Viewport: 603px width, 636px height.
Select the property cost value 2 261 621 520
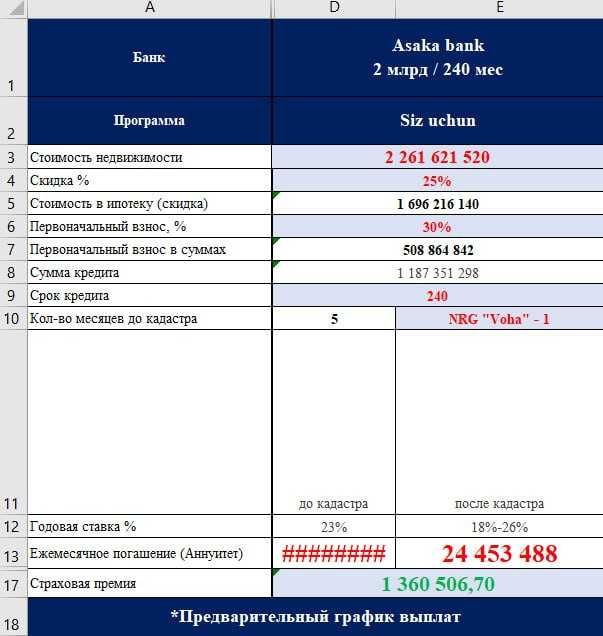coord(438,157)
